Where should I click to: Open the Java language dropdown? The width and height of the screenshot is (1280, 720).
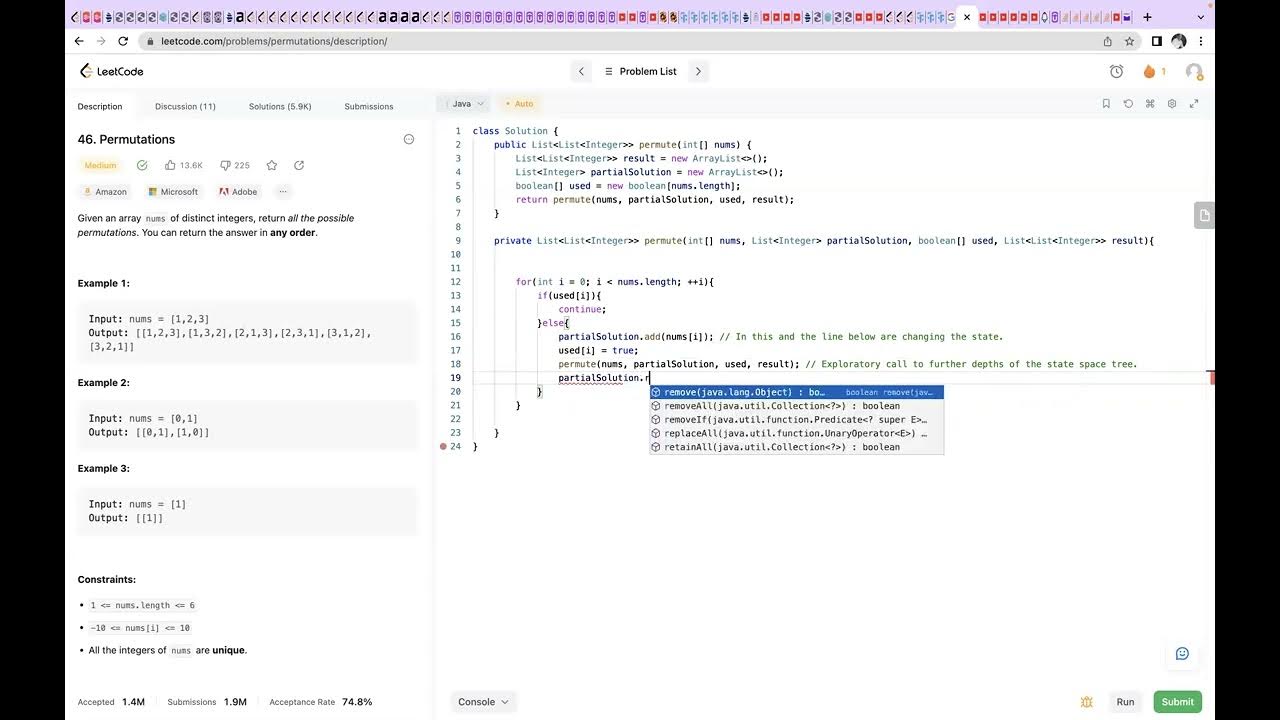465,104
